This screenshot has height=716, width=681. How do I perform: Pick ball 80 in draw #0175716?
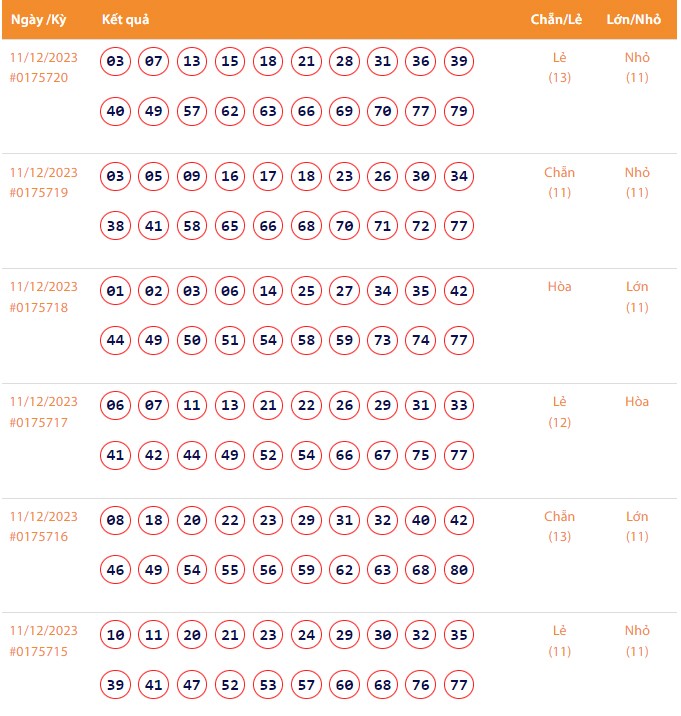[x=459, y=570]
